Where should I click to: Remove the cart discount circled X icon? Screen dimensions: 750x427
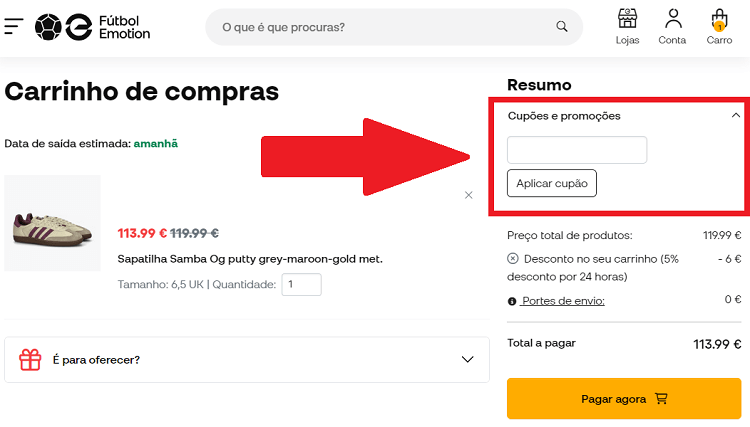pos(513,259)
